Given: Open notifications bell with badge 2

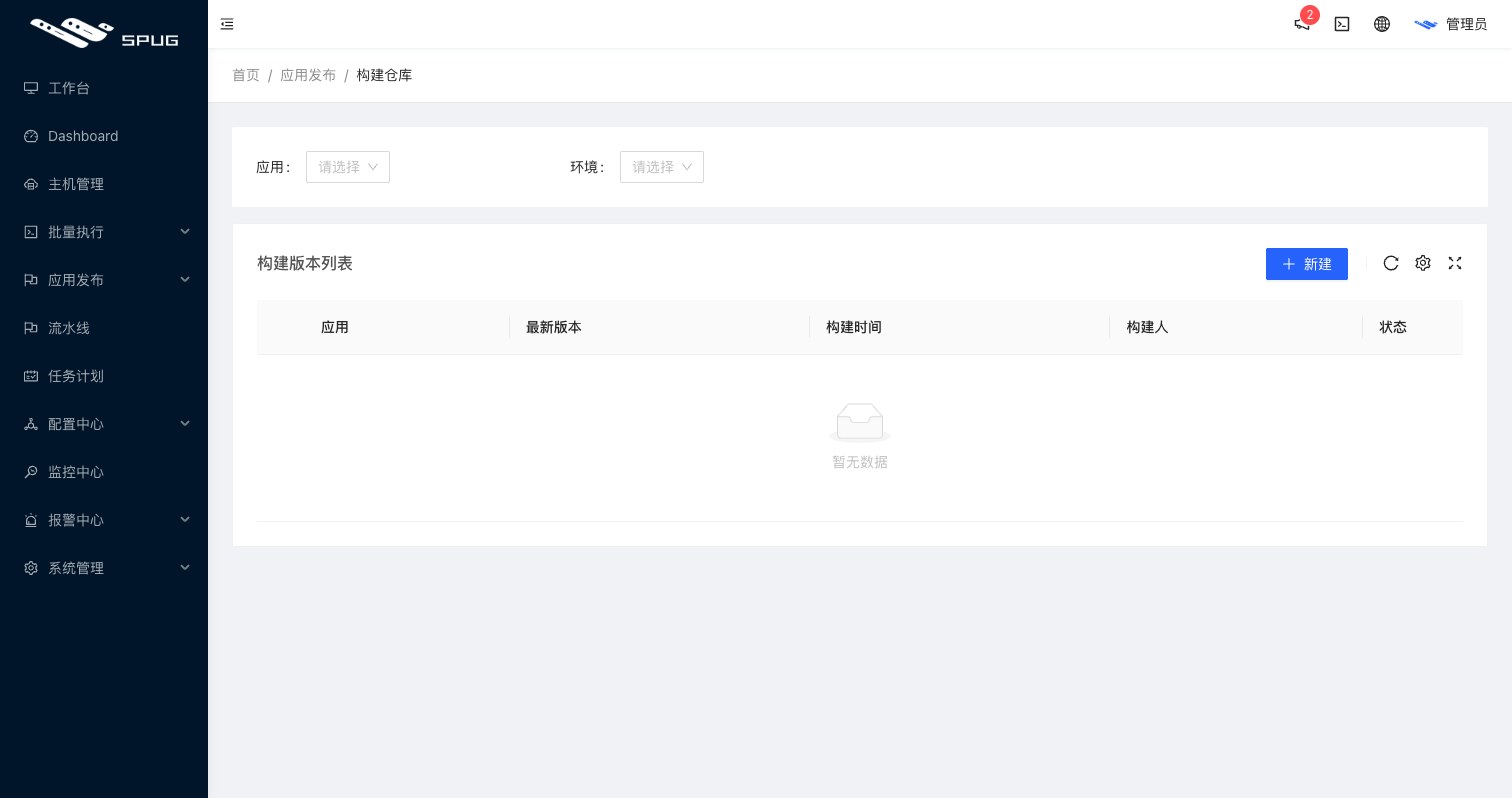Looking at the screenshot, I should click(1302, 24).
